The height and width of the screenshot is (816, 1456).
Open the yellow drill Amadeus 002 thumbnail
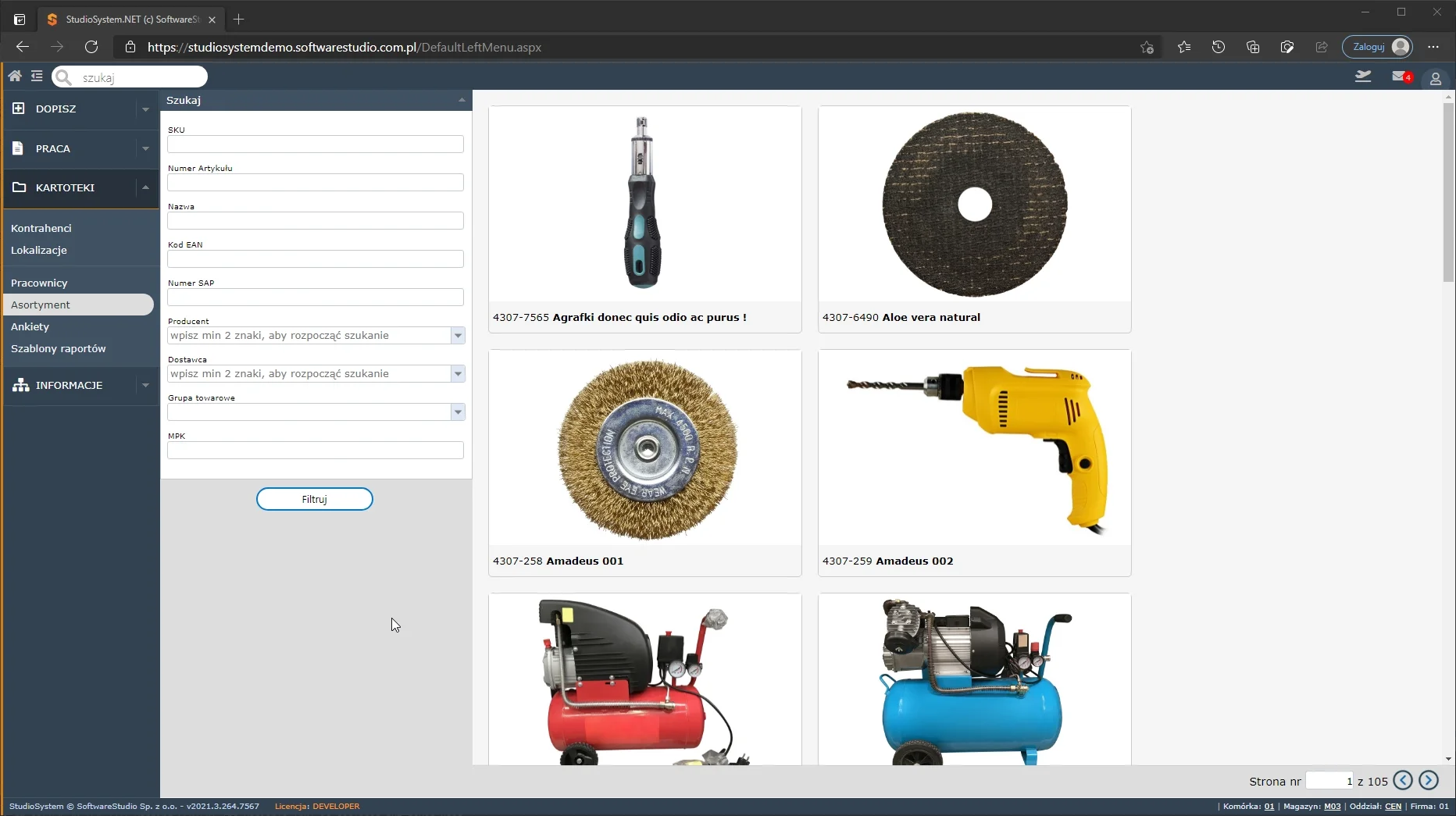974,447
